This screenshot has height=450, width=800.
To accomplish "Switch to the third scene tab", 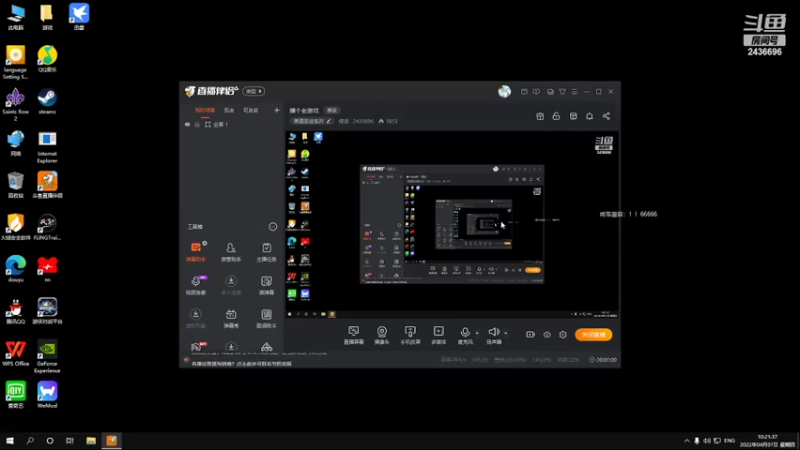I will (251, 110).
